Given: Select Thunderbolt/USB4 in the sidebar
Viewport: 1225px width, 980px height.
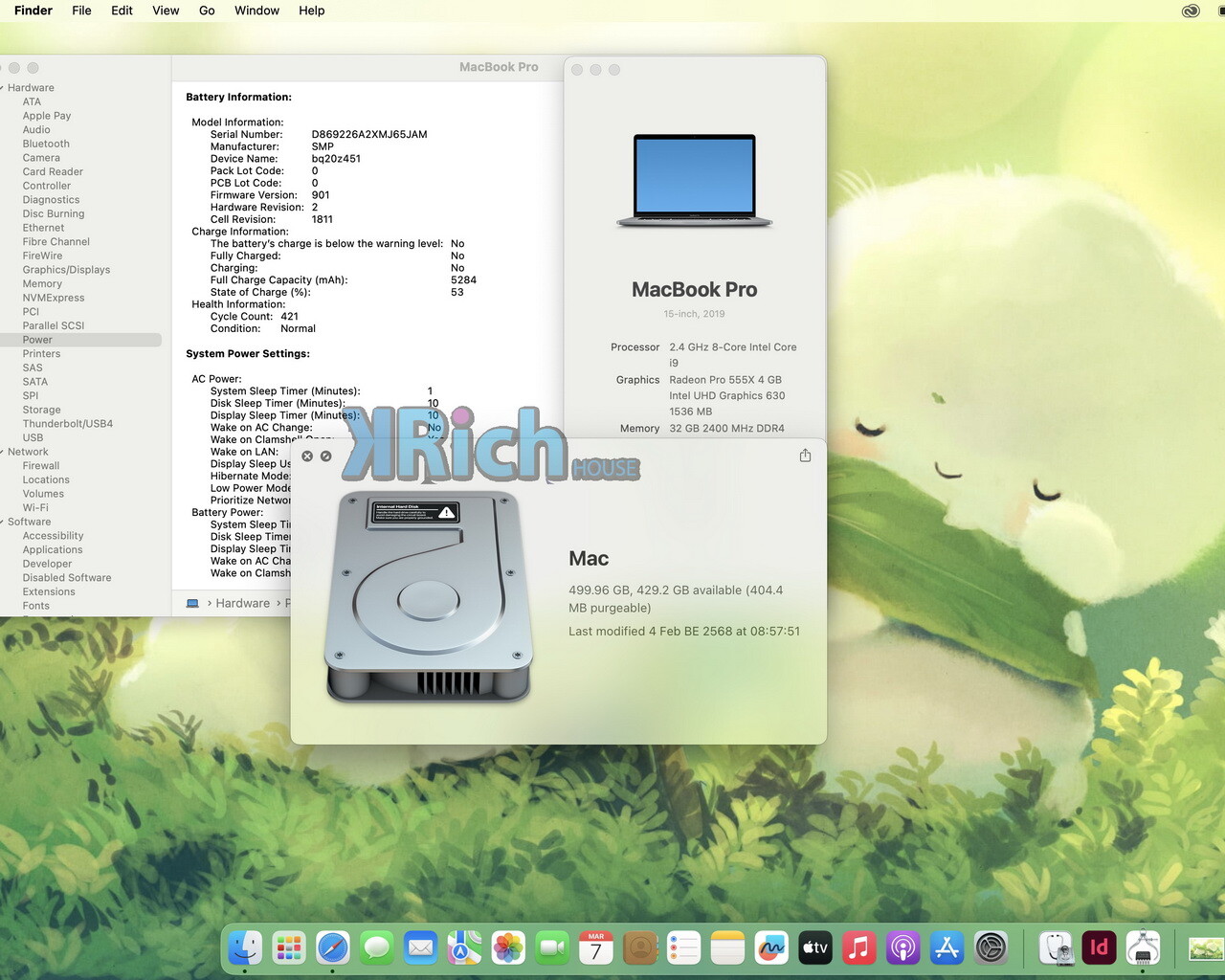Looking at the screenshot, I should 68,424.
